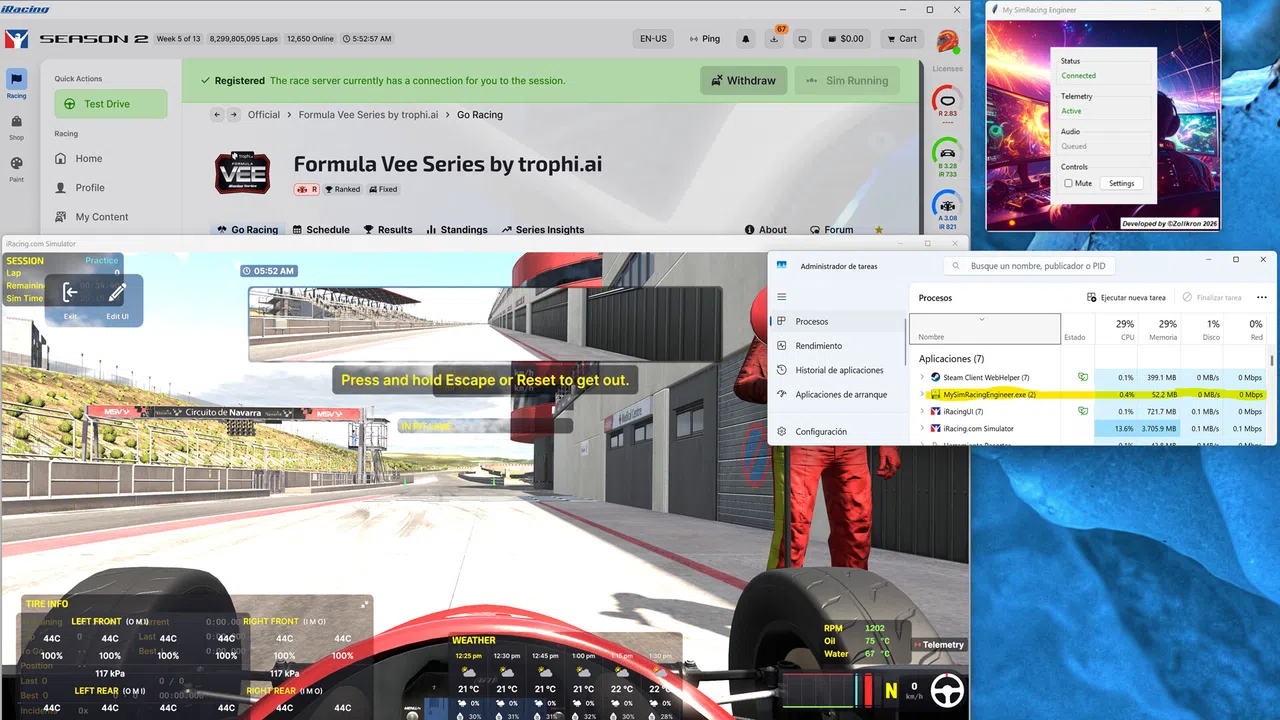Sort processes by Red column
Screen dimensions: 1280x720
pyautogui.click(x=1246, y=329)
